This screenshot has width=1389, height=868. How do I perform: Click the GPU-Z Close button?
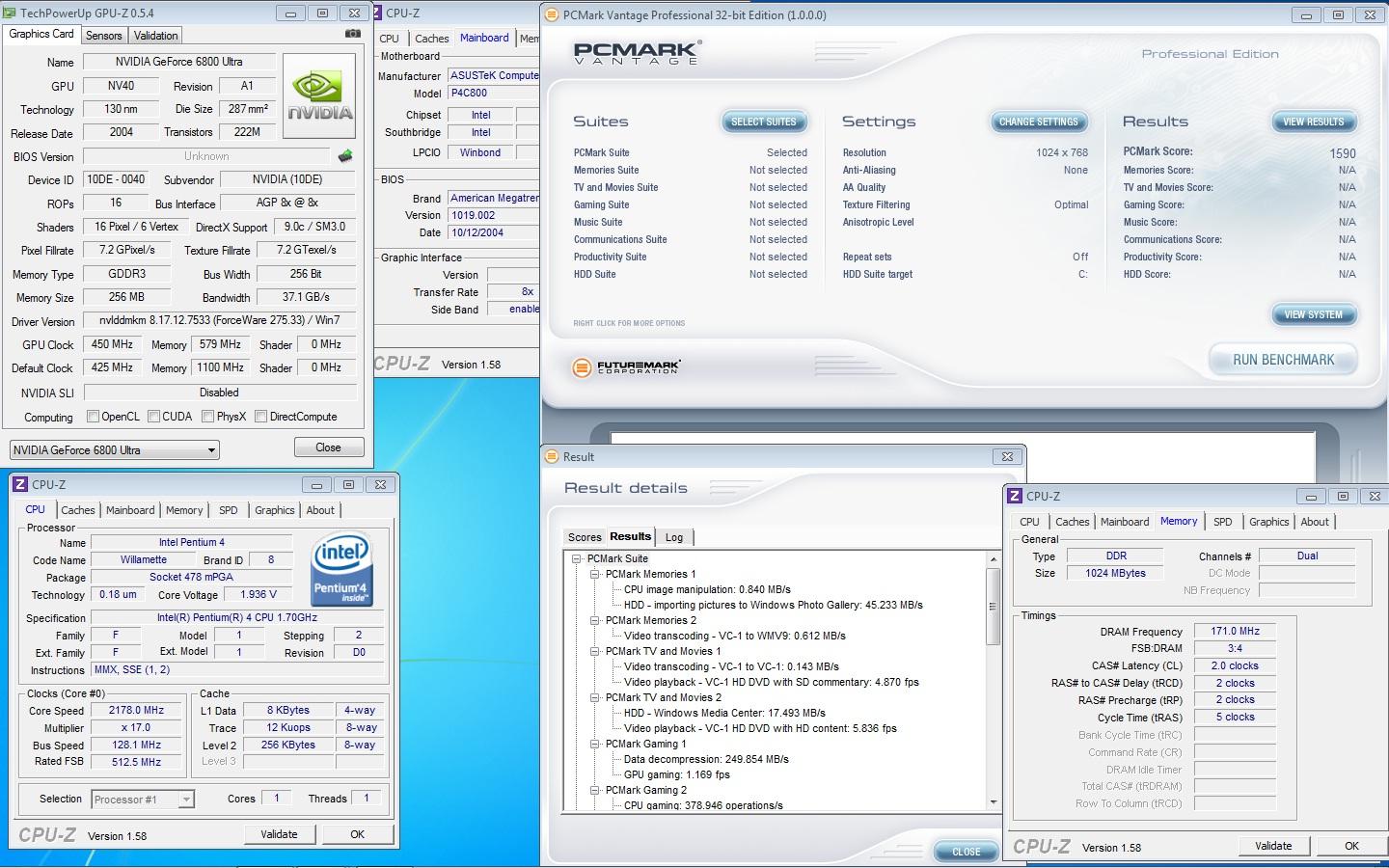pos(328,448)
